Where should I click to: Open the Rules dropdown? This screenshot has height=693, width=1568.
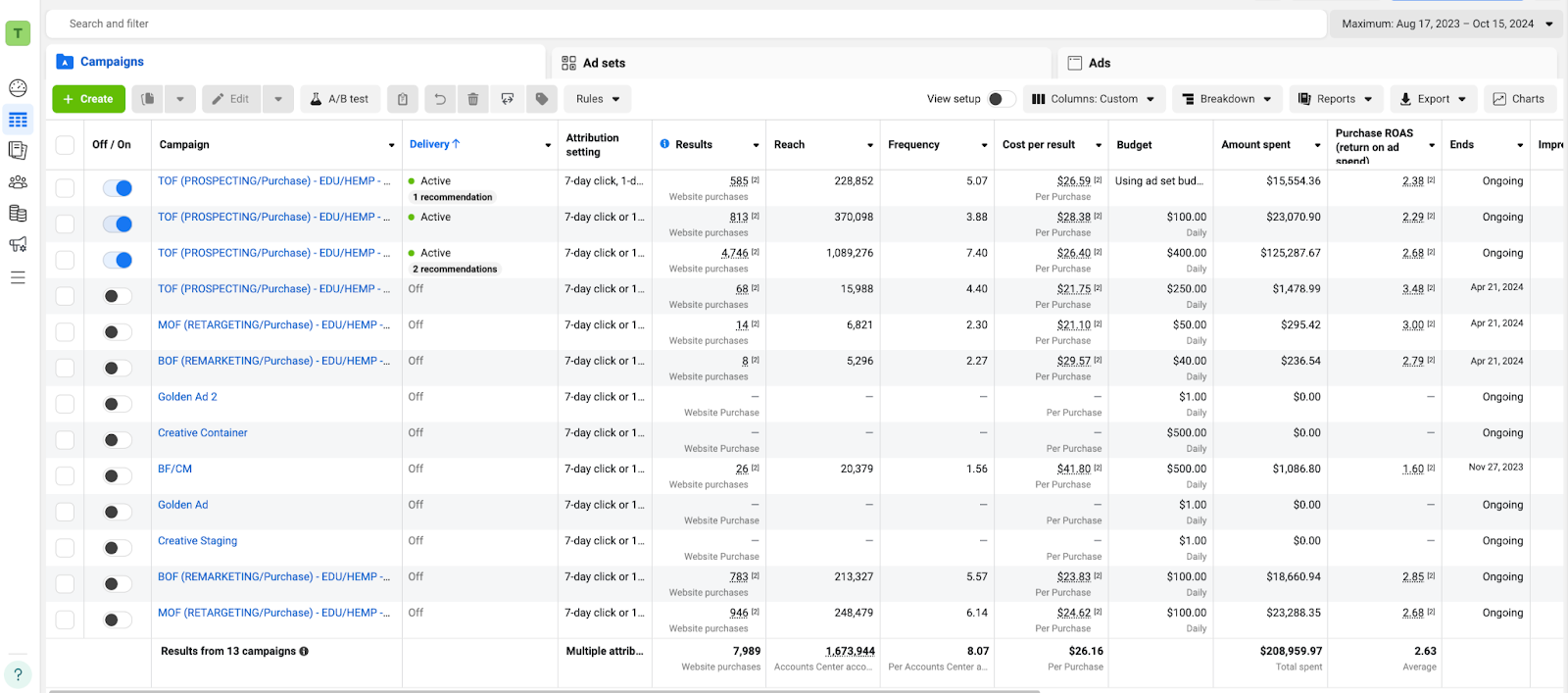[x=598, y=99]
